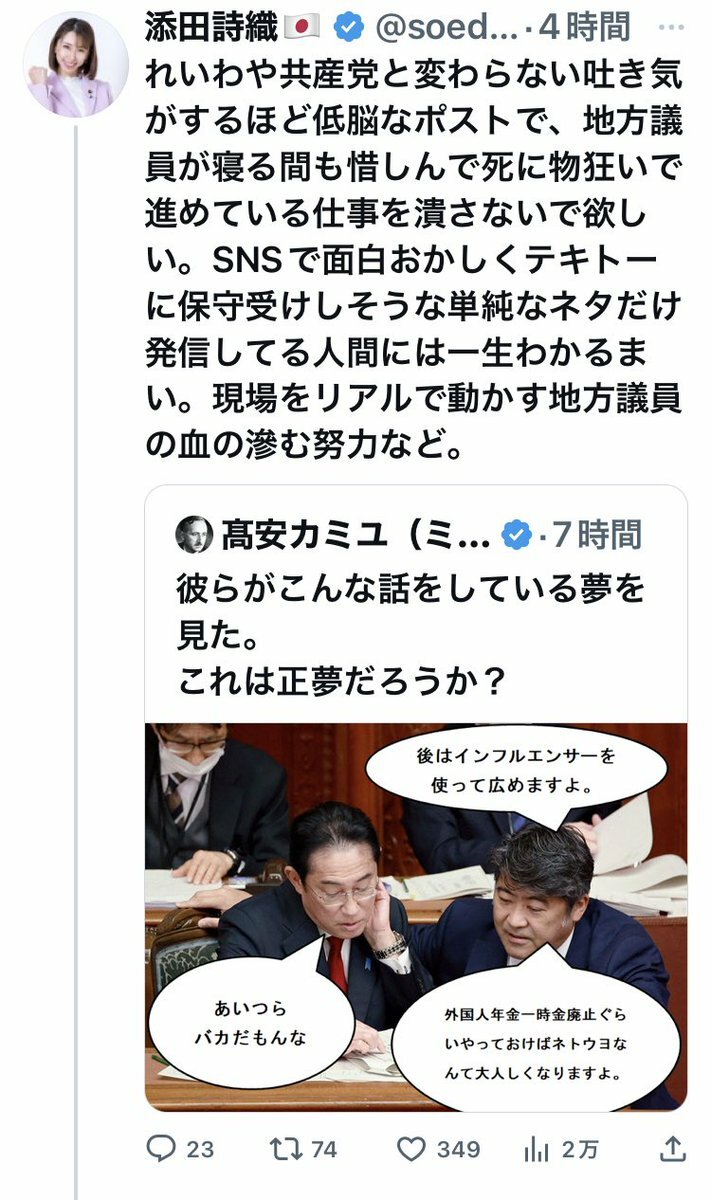Click the retweet count 74
Image resolution: width=711 pixels, height=1200 pixels.
(x=323, y=1150)
